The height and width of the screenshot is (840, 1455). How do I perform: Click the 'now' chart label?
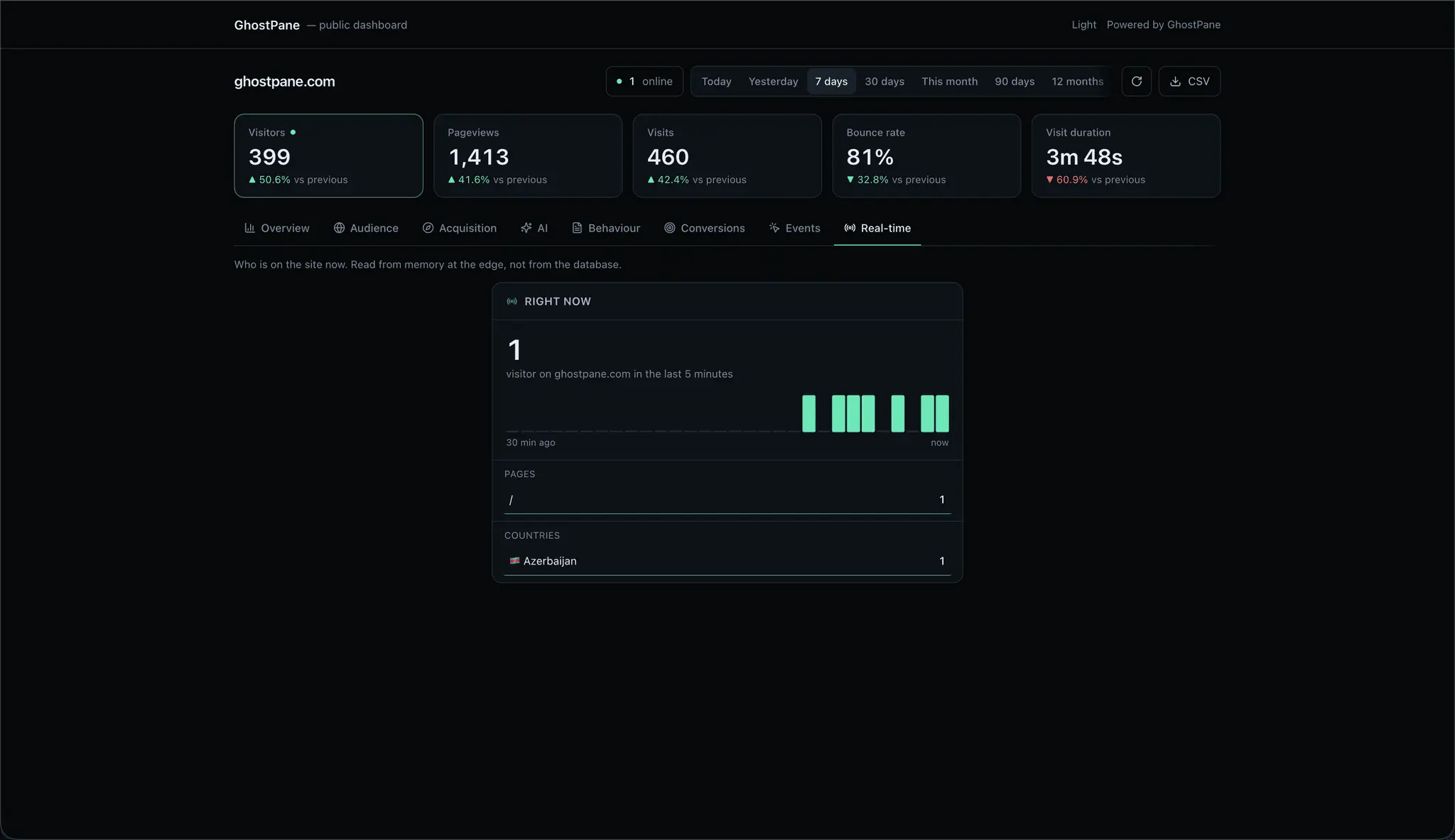(939, 442)
